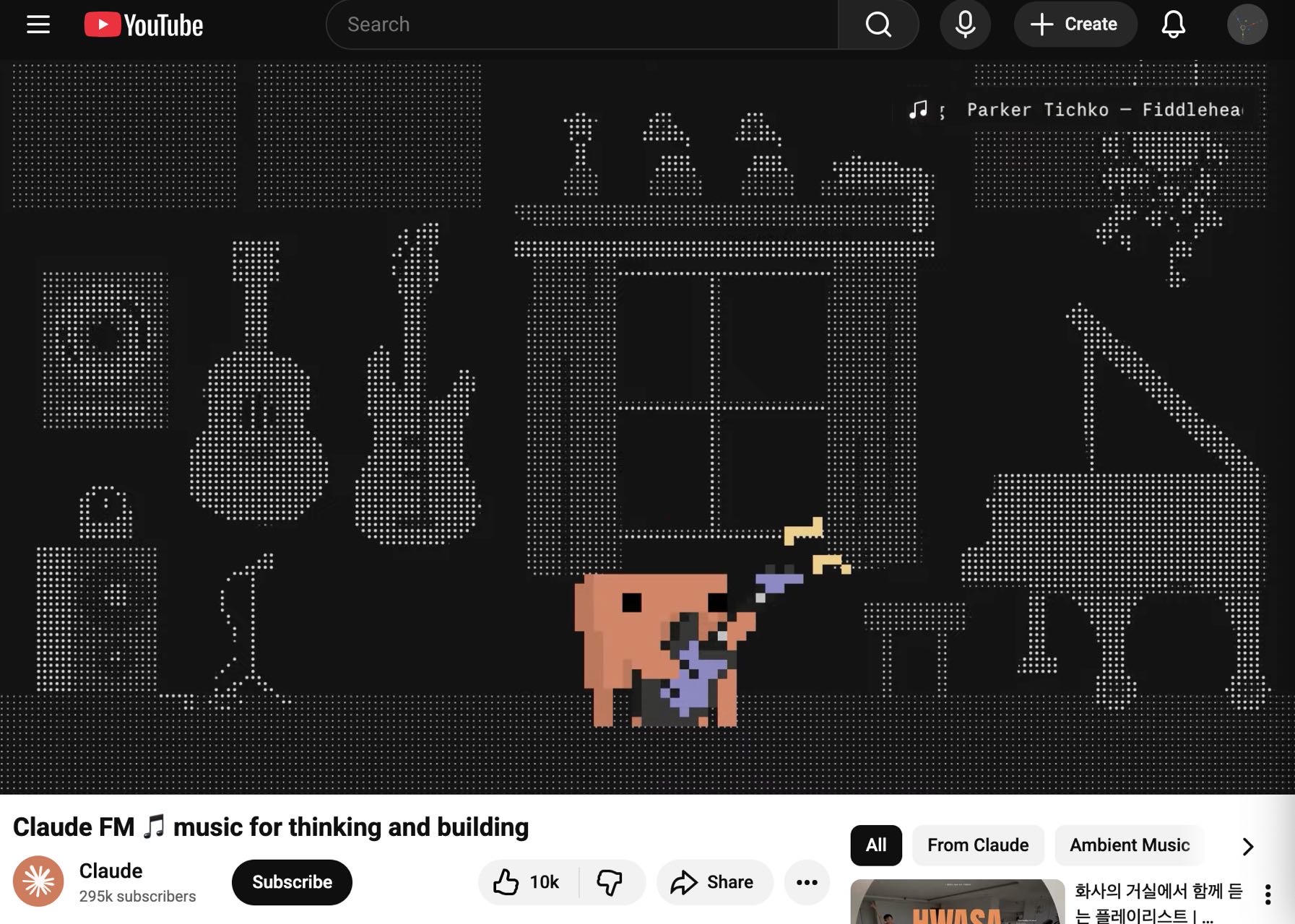Click the 295k subscribers text
Viewport: 1295px width, 924px height.
pos(137,897)
